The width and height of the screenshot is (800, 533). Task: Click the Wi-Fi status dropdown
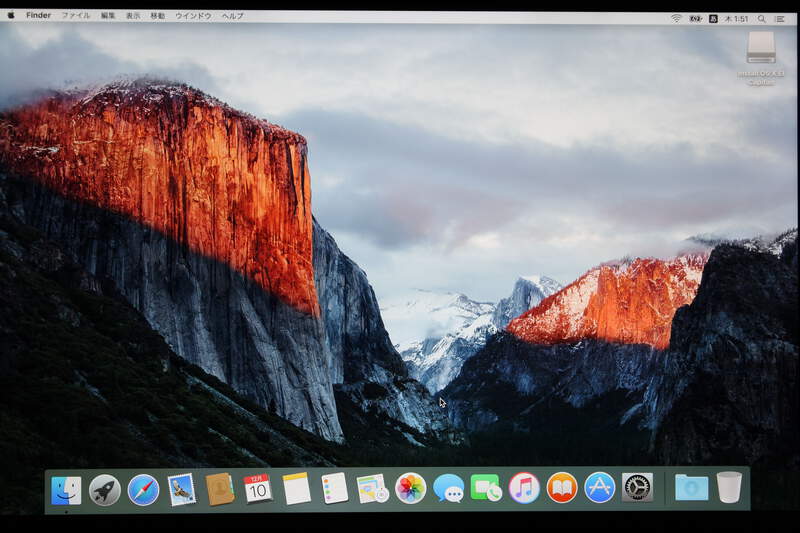[676, 18]
